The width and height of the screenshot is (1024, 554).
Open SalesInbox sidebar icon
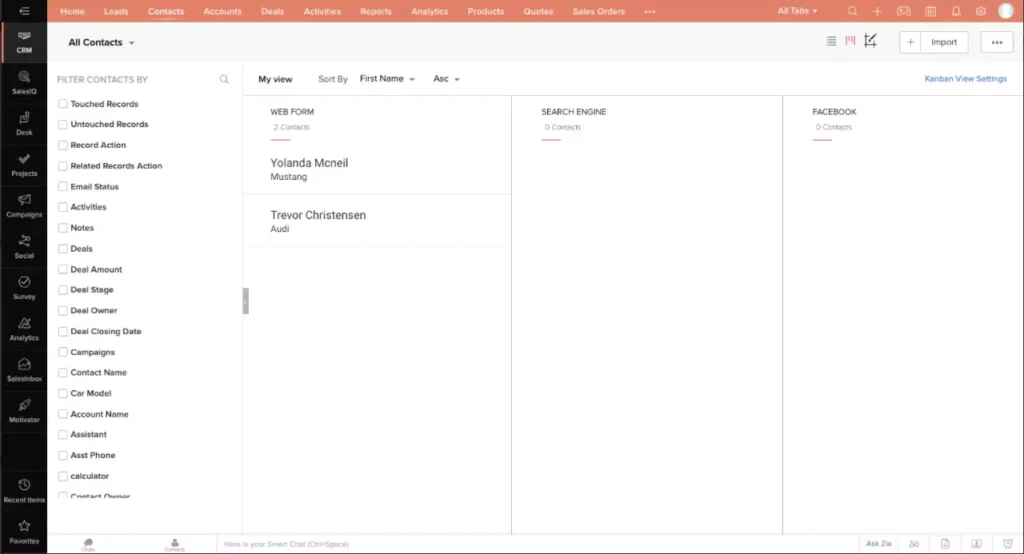(x=24, y=370)
